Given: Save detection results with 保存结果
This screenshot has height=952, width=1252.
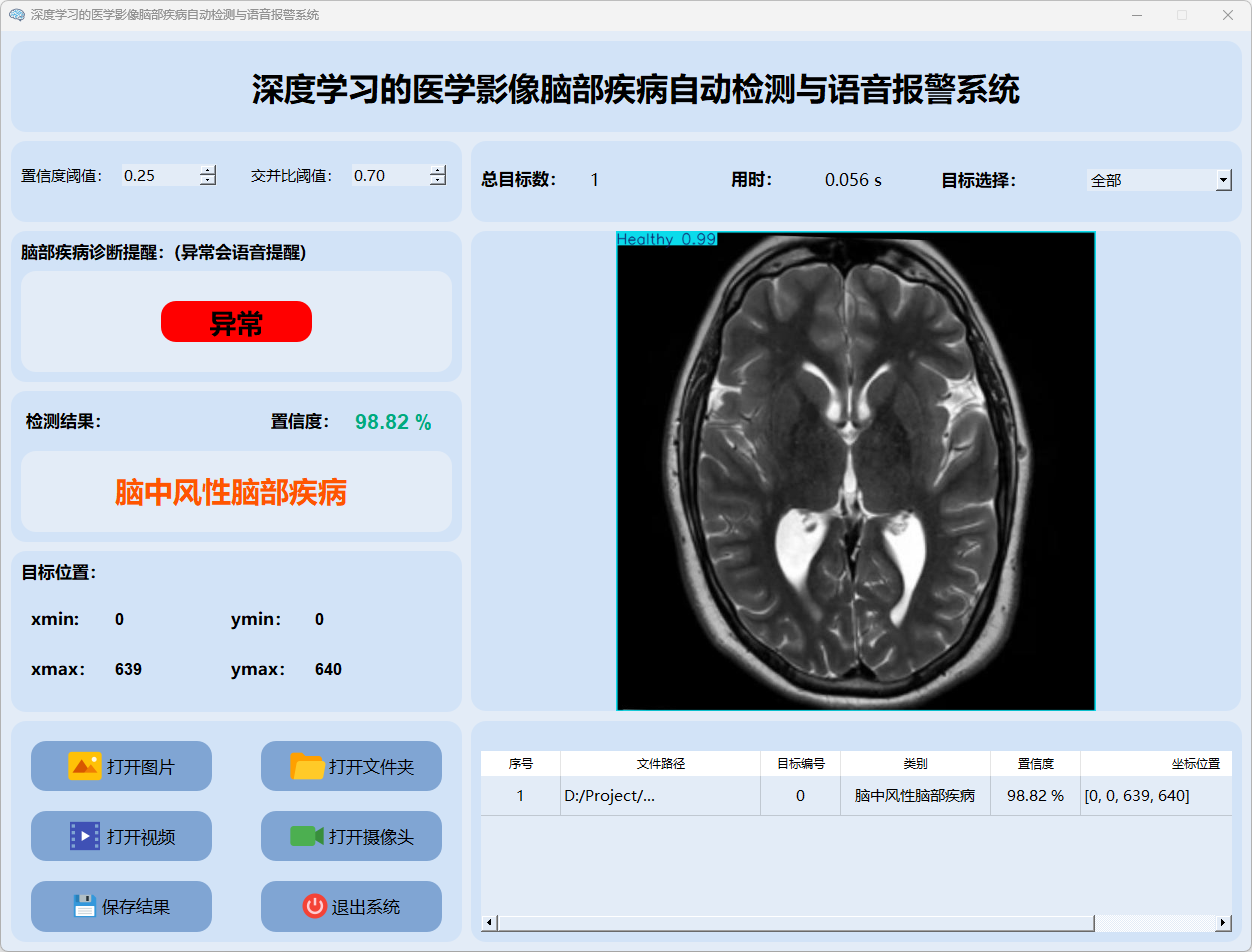Looking at the screenshot, I should 121,906.
